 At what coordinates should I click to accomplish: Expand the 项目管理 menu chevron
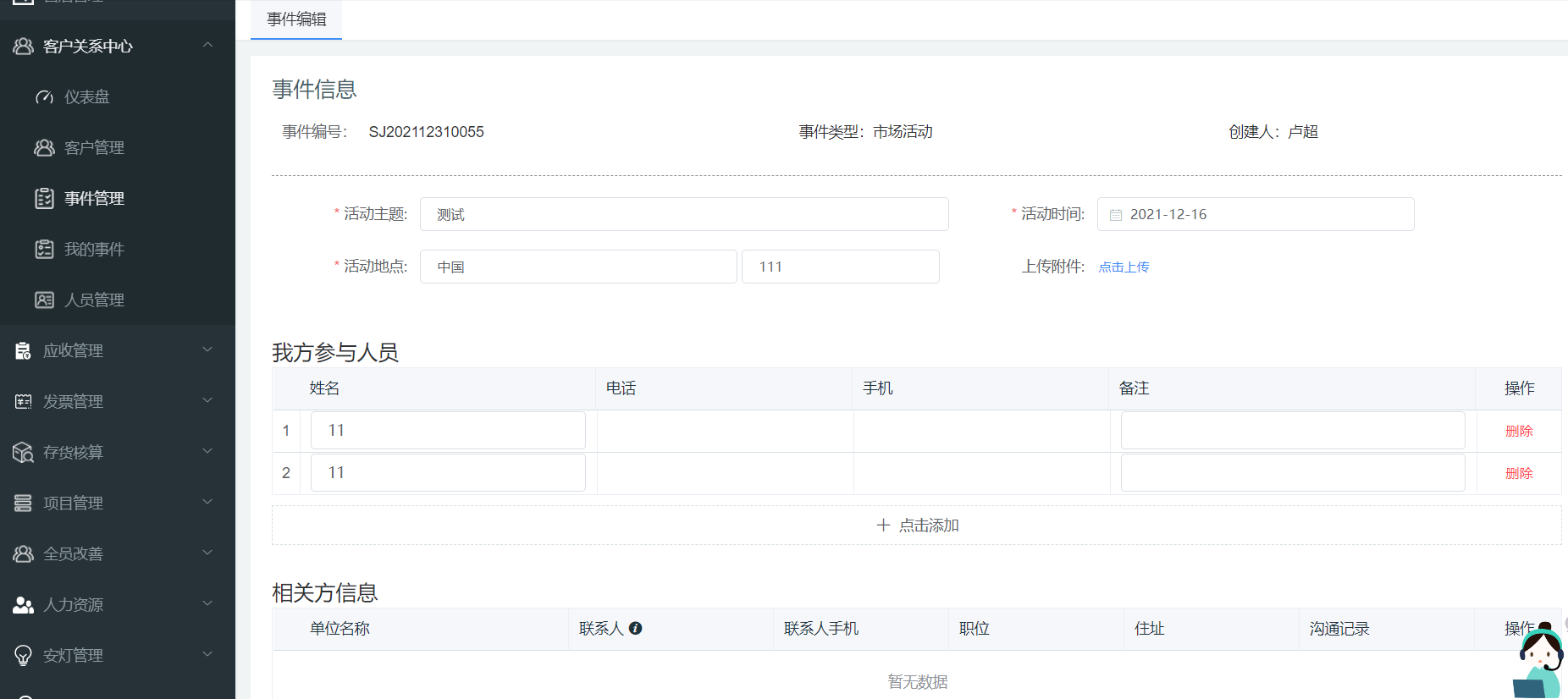tap(207, 503)
